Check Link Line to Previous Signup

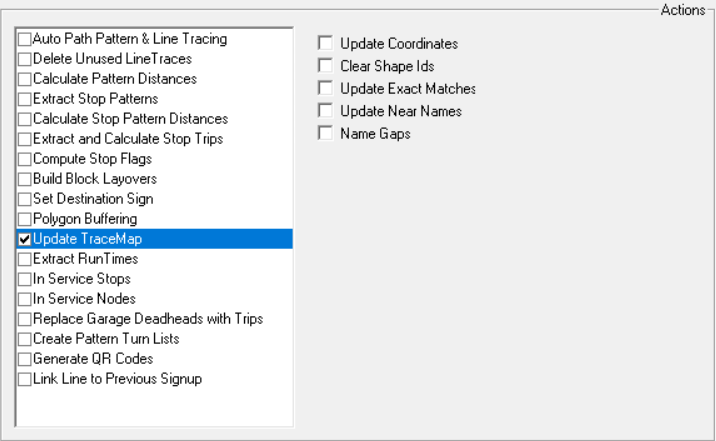tap(25, 379)
